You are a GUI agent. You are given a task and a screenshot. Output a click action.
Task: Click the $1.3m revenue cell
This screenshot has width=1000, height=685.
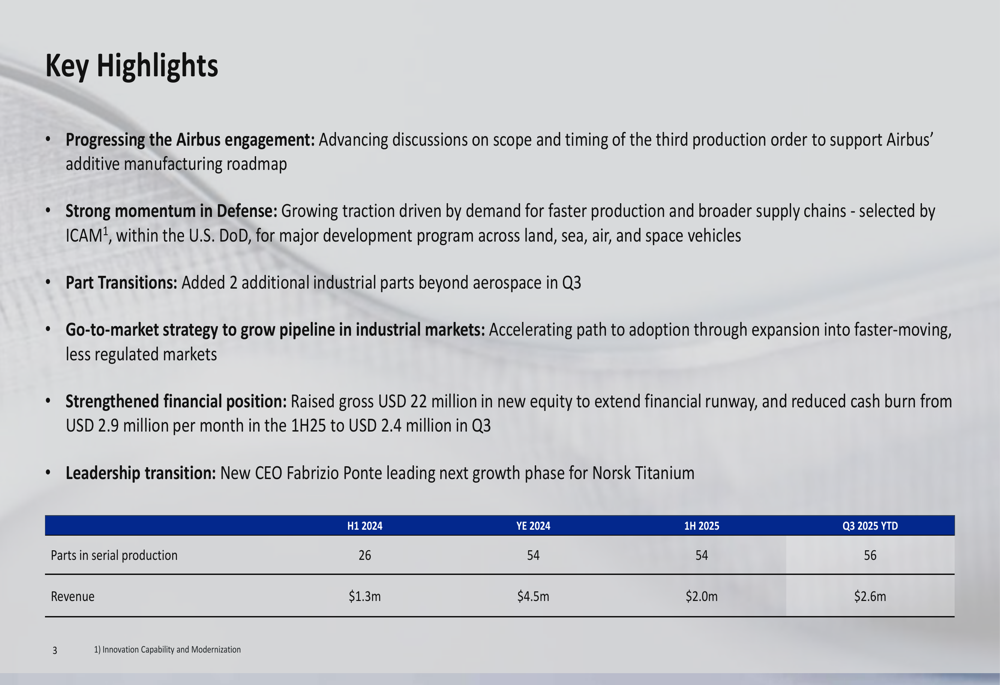coord(365,597)
